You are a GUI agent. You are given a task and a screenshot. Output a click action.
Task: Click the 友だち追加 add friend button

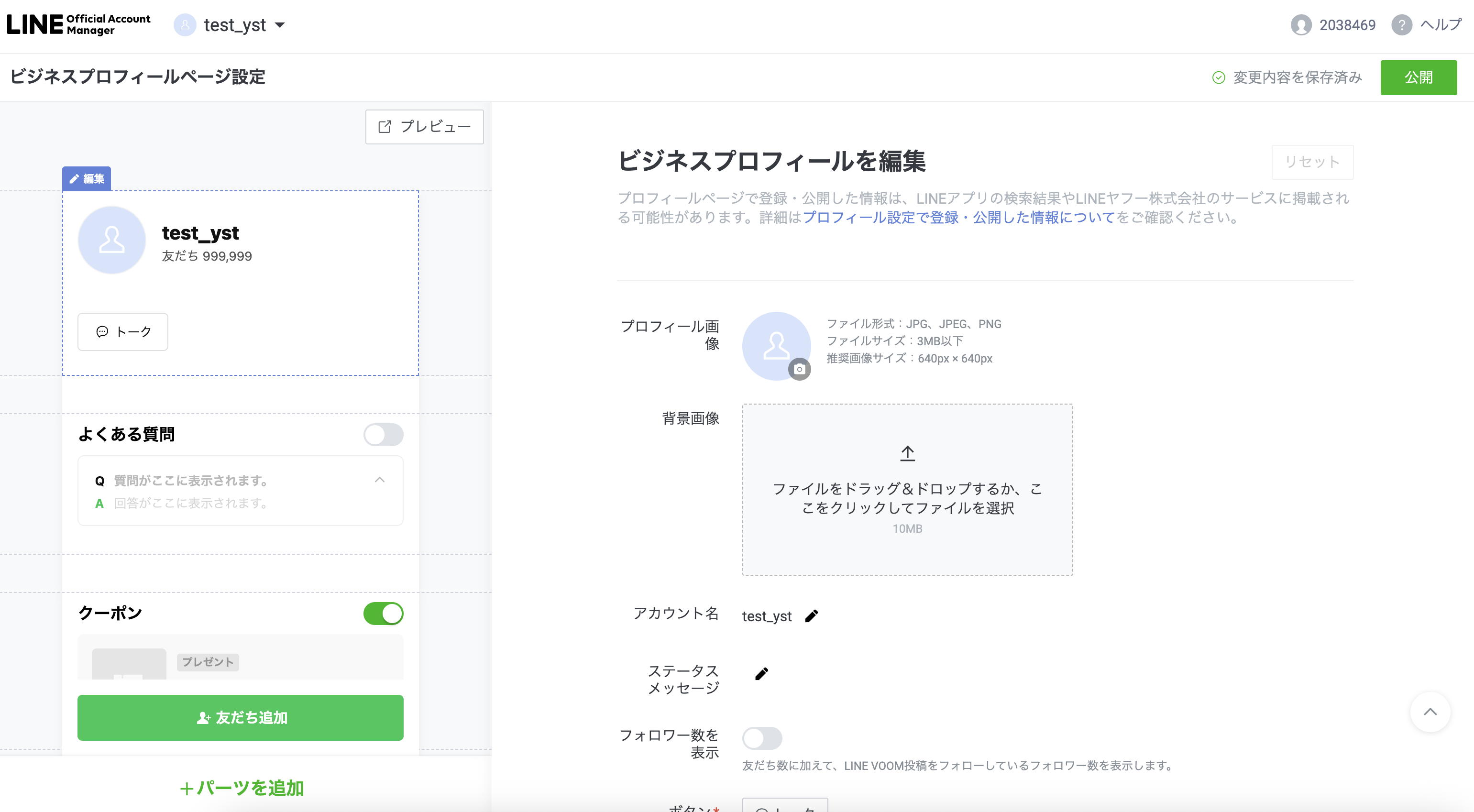pos(240,718)
